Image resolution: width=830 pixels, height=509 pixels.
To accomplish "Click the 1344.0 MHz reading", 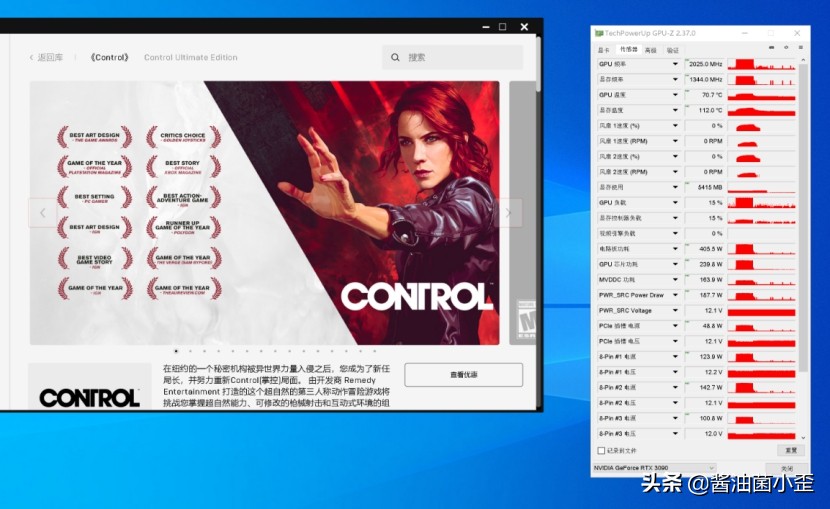I will click(x=704, y=79).
